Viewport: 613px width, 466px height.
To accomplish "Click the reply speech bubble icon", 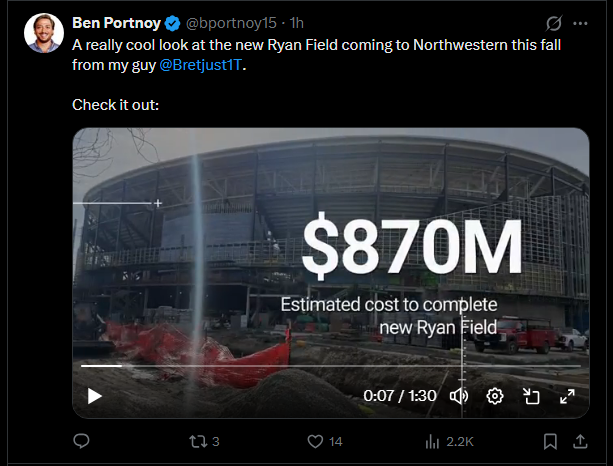I will (x=82, y=440).
